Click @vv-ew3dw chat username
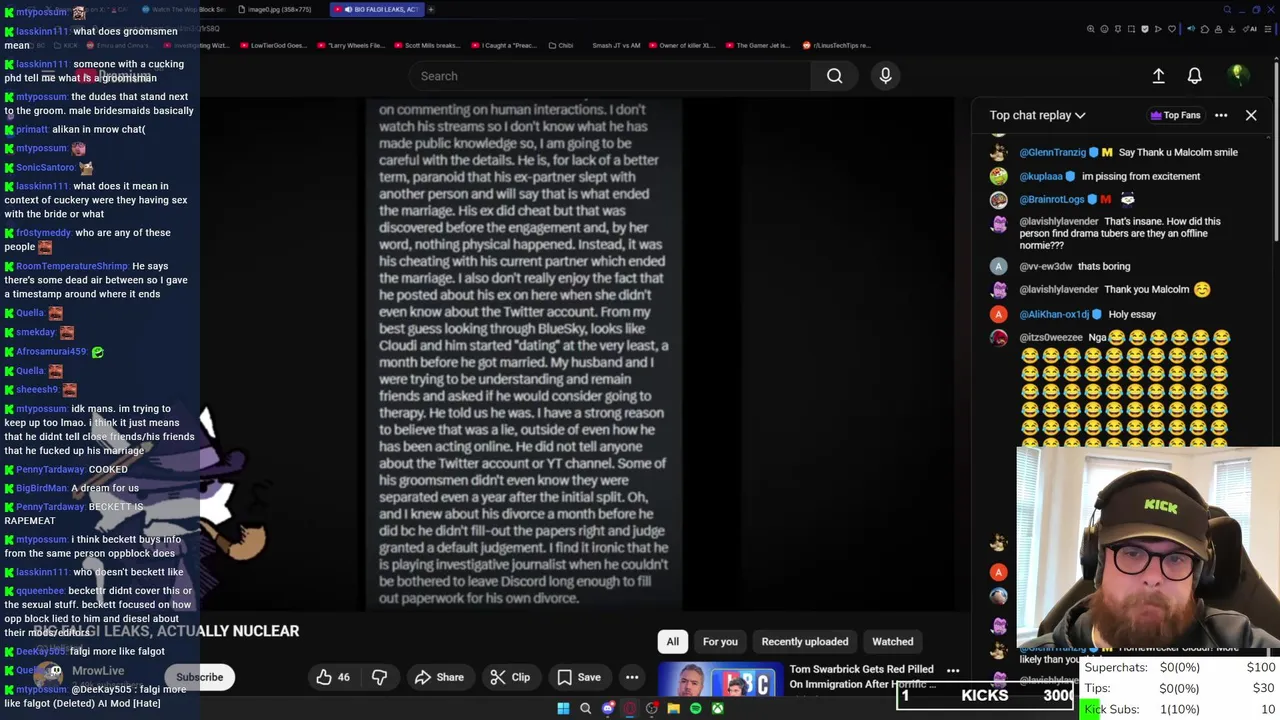Screen dimensions: 1280x720 pyautogui.click(x=1045, y=266)
